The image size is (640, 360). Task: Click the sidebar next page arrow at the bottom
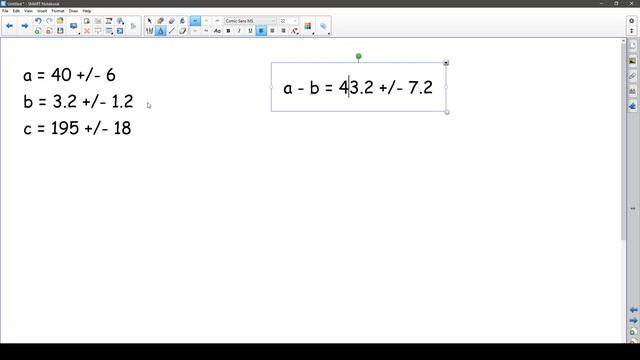click(x=633, y=321)
